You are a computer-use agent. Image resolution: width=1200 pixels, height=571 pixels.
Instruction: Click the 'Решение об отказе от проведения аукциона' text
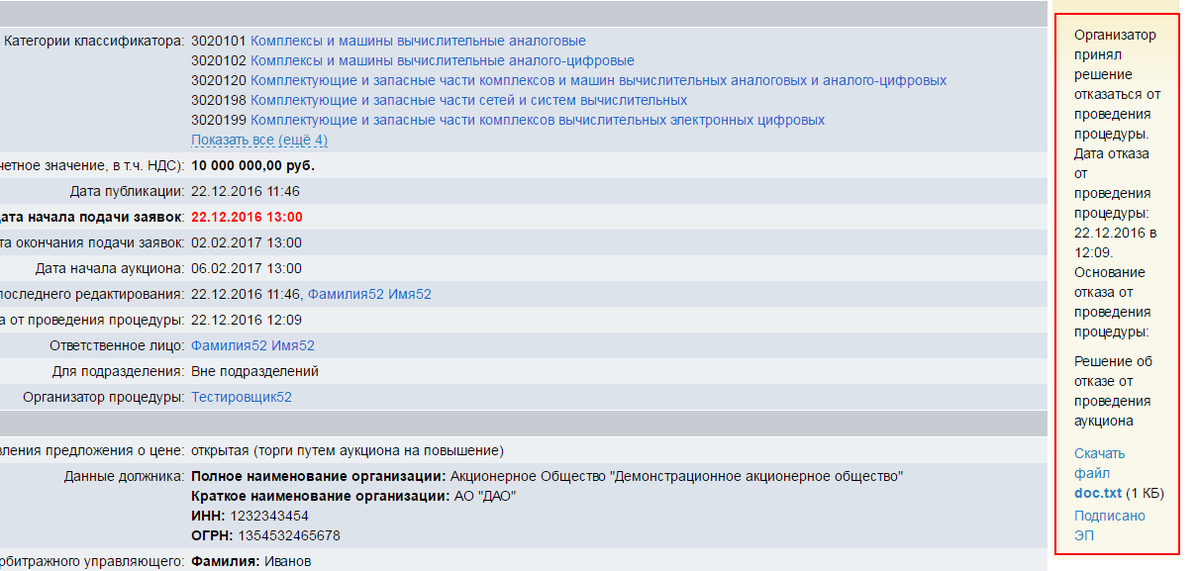click(x=1113, y=391)
